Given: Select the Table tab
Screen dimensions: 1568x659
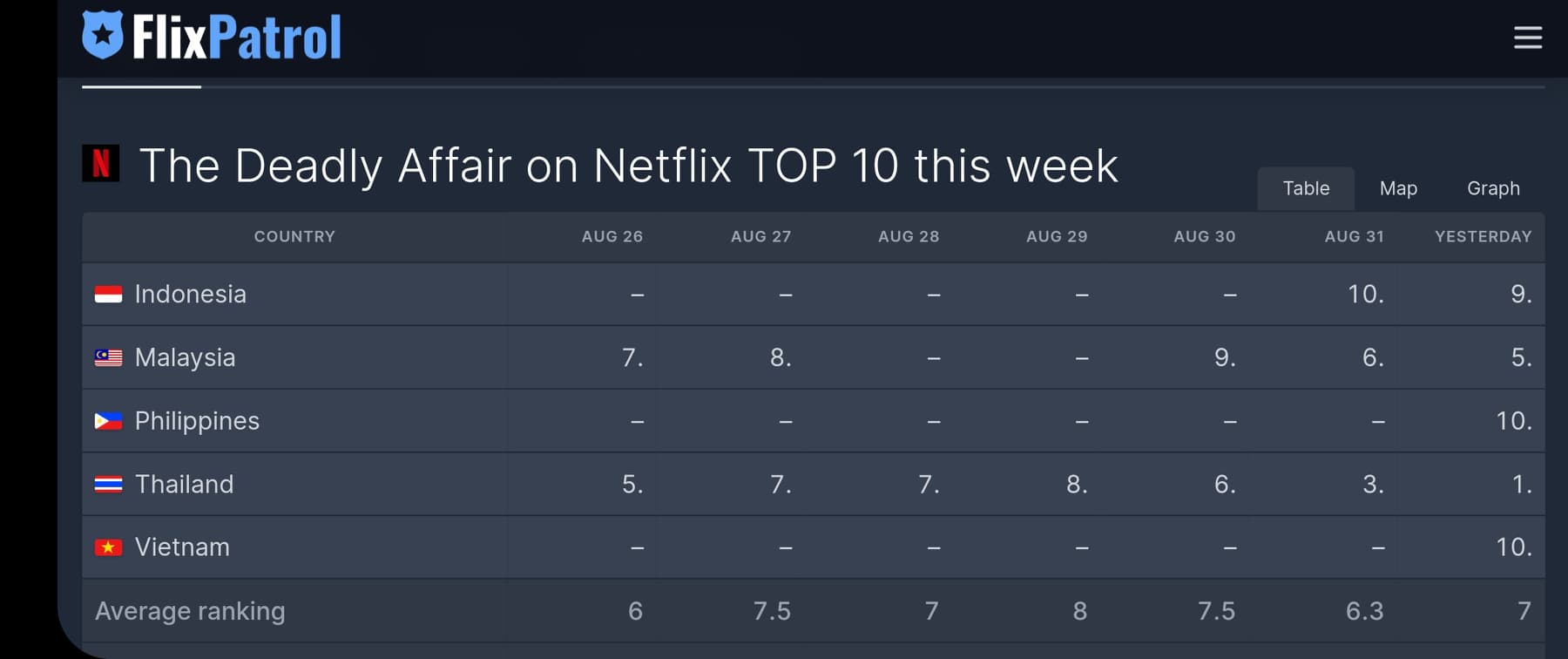Looking at the screenshot, I should click(1306, 188).
